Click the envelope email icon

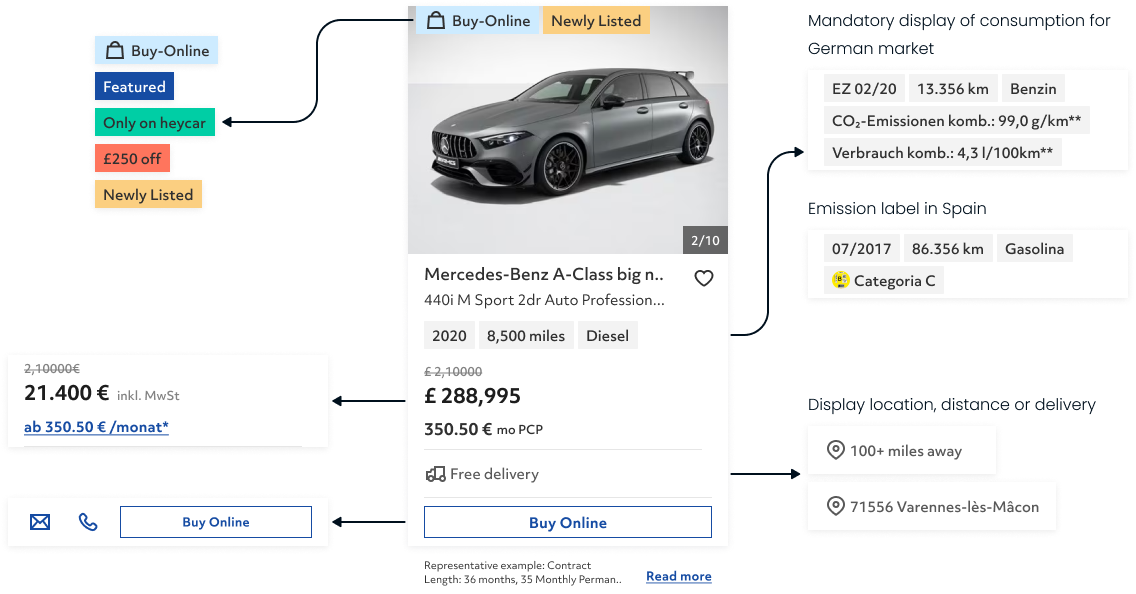[x=40, y=522]
